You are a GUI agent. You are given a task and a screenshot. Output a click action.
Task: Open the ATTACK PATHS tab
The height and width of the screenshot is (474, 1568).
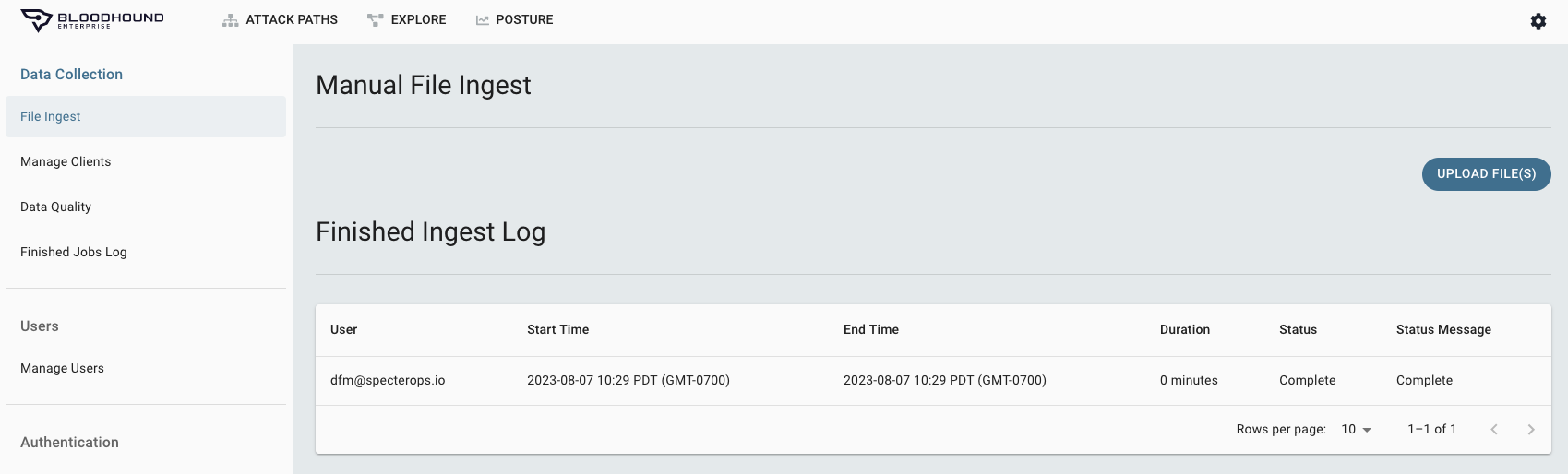[x=281, y=20]
